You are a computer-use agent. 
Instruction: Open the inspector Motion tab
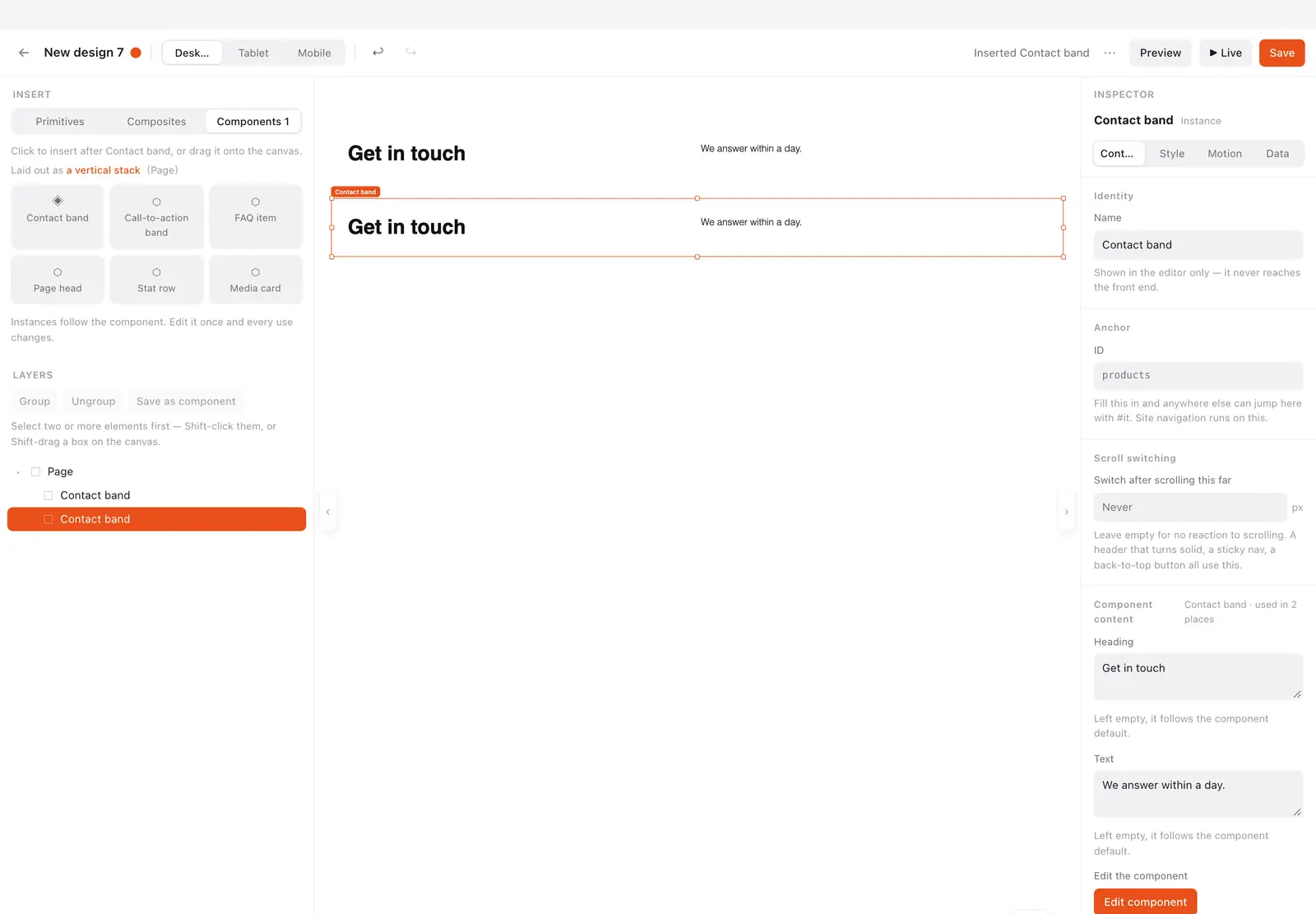(1225, 154)
